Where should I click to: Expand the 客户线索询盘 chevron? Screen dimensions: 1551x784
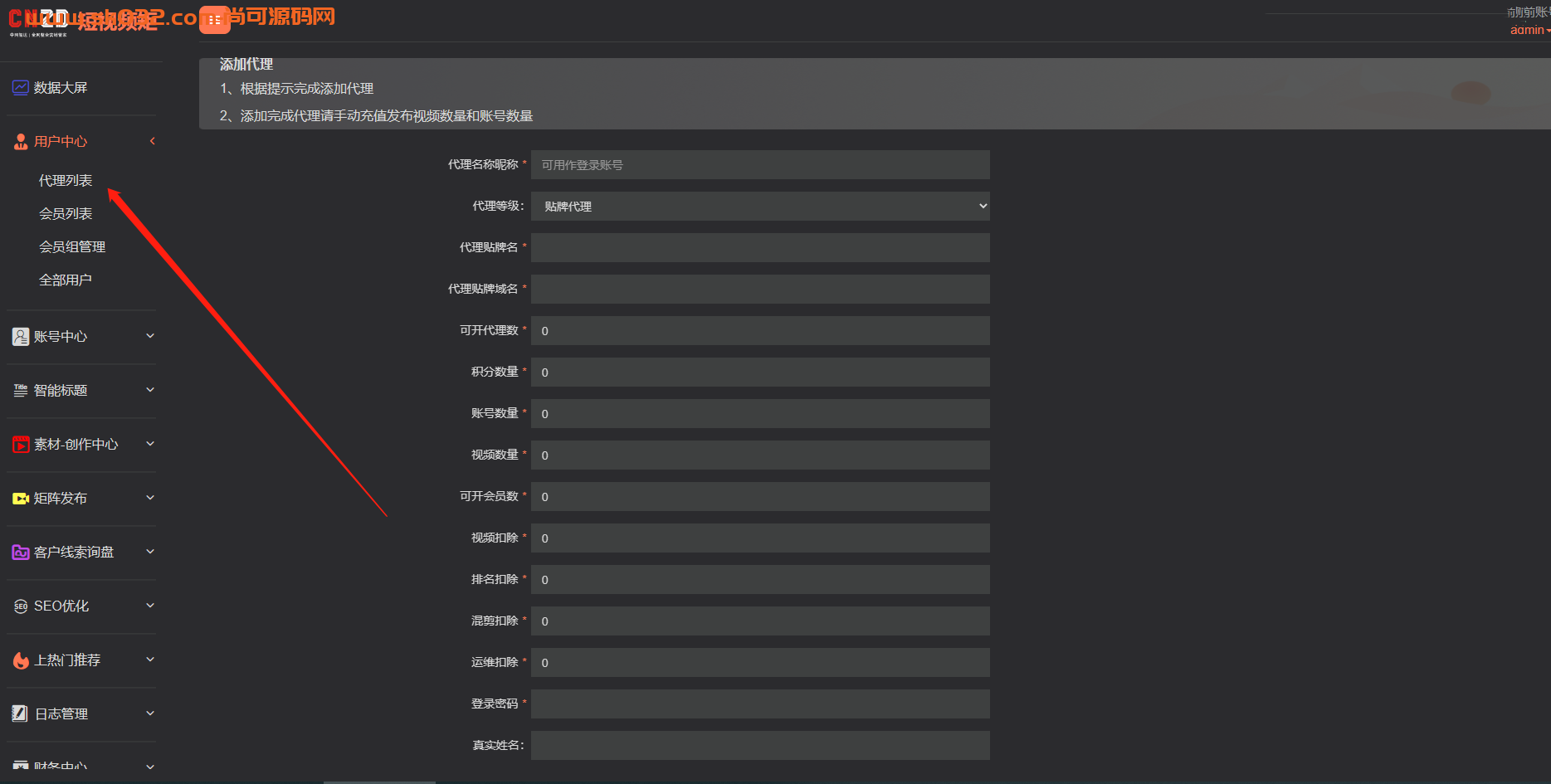pyautogui.click(x=150, y=552)
